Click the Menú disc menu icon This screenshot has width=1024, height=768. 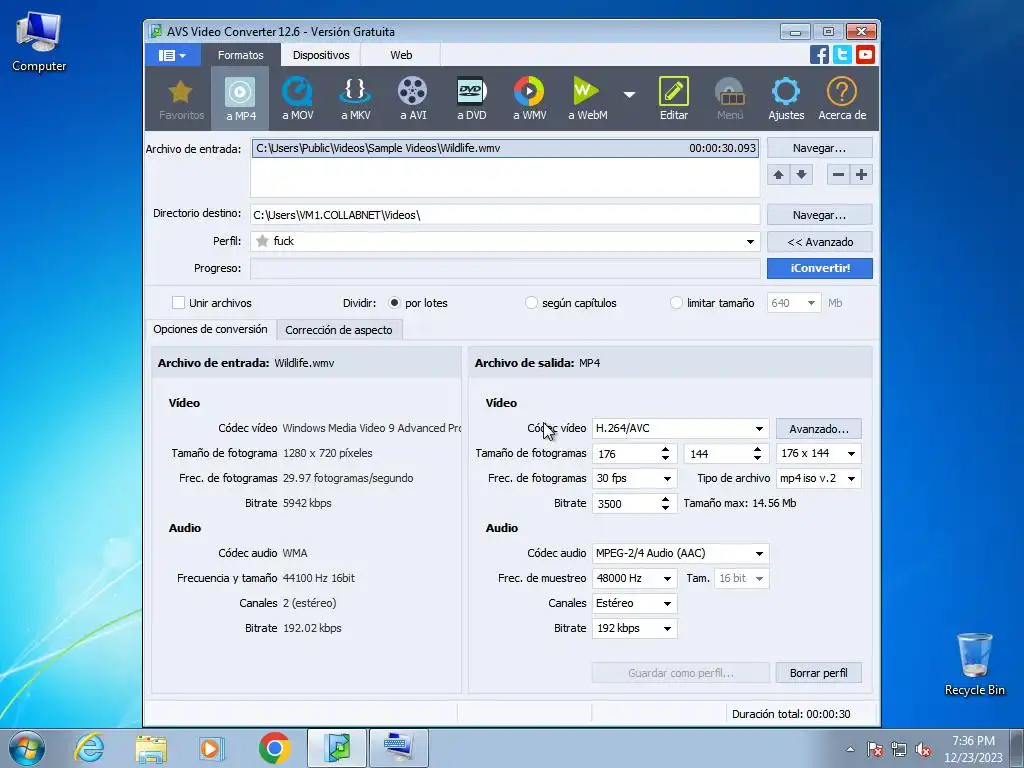point(729,99)
